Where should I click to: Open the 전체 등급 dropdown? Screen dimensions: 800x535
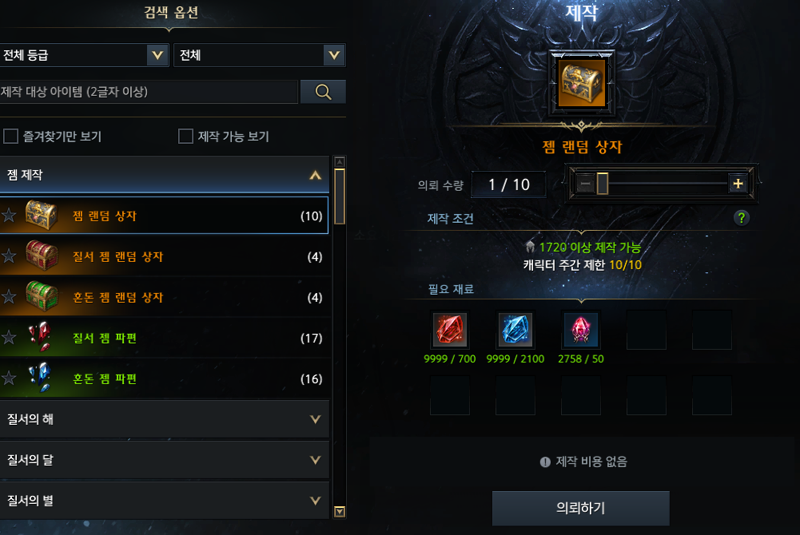[84, 55]
